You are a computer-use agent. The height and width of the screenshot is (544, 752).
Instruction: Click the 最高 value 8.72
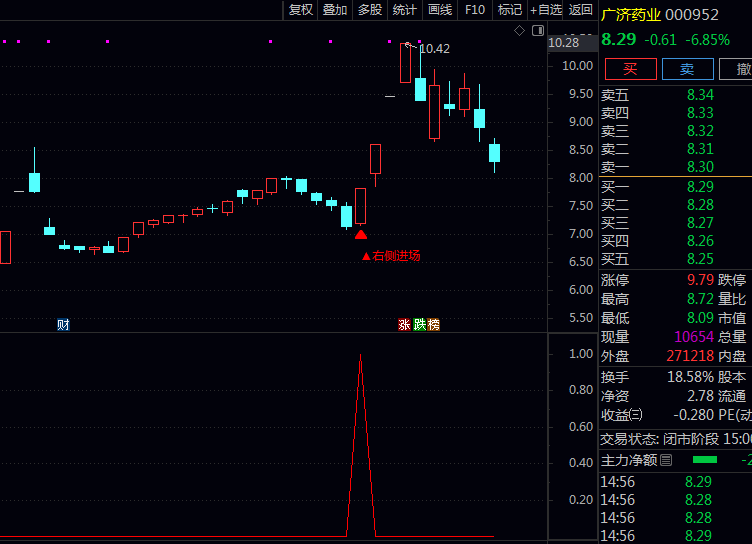click(700, 299)
